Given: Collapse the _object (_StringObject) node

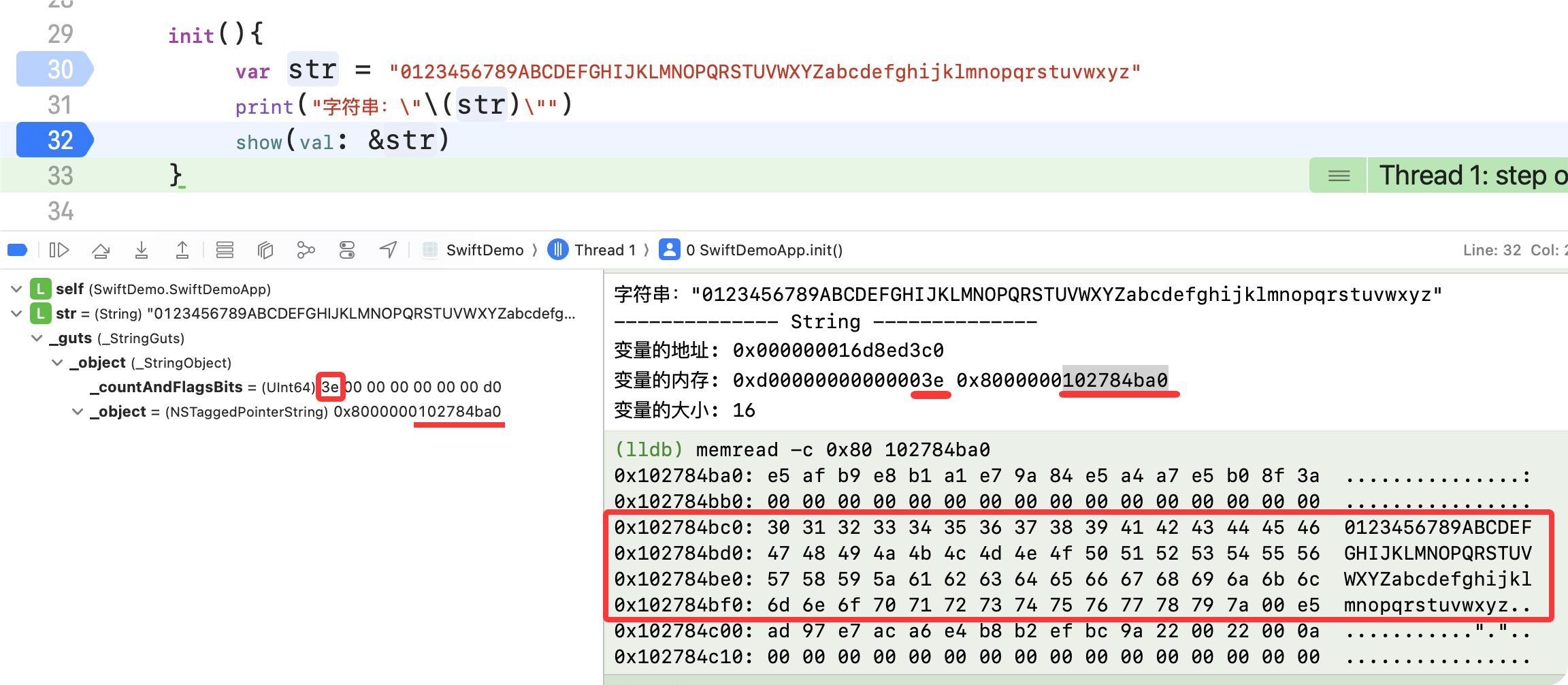Looking at the screenshot, I should [x=57, y=363].
